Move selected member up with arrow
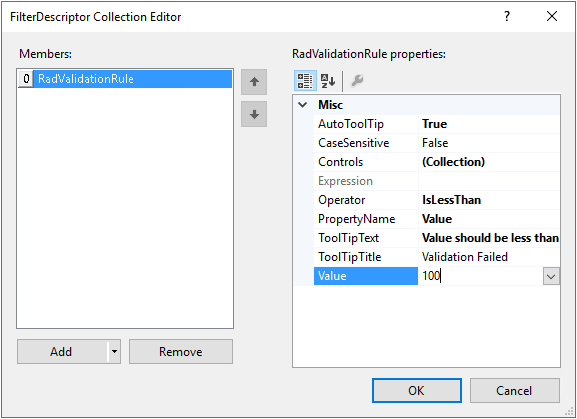This screenshot has height=419, width=577. tap(254, 82)
